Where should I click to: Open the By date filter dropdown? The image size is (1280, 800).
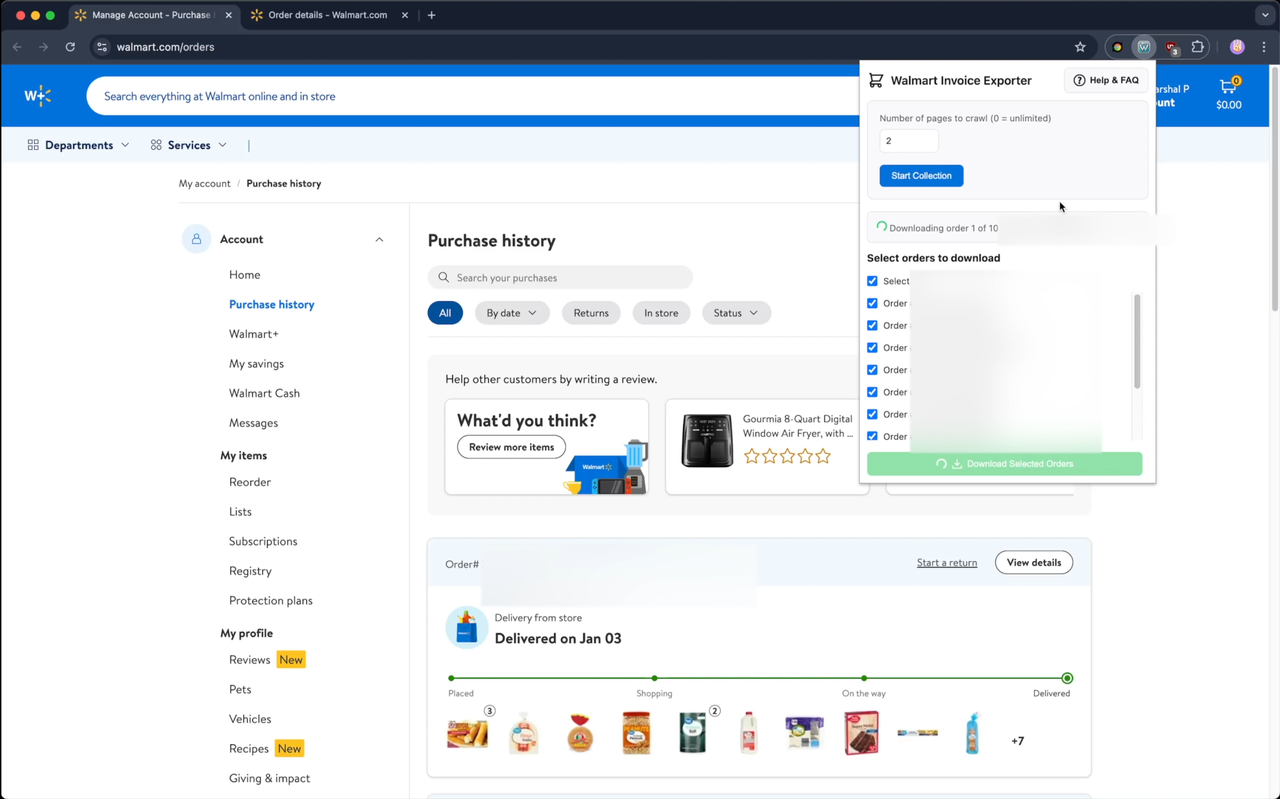click(511, 312)
